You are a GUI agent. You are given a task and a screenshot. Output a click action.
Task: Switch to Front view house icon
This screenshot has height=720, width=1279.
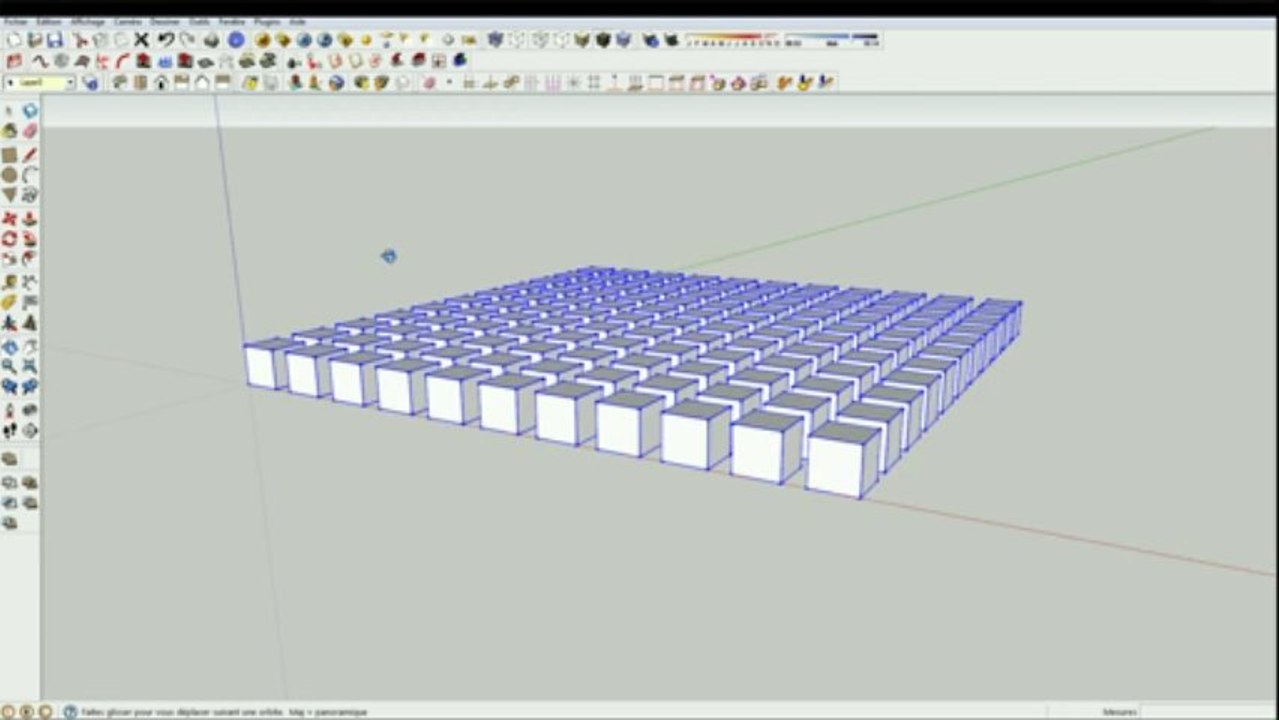(161, 83)
